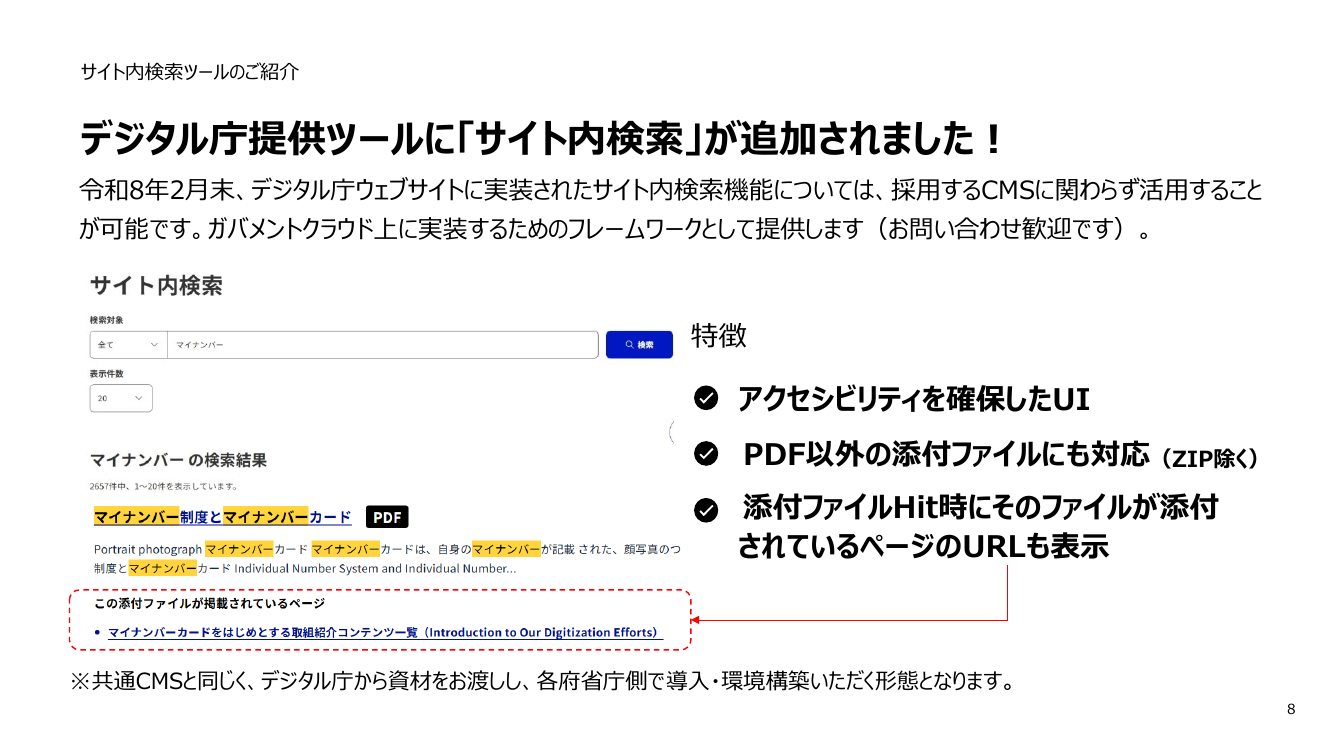Click the black PDF badge
Viewport: 1334px width, 750px height.
point(387,517)
